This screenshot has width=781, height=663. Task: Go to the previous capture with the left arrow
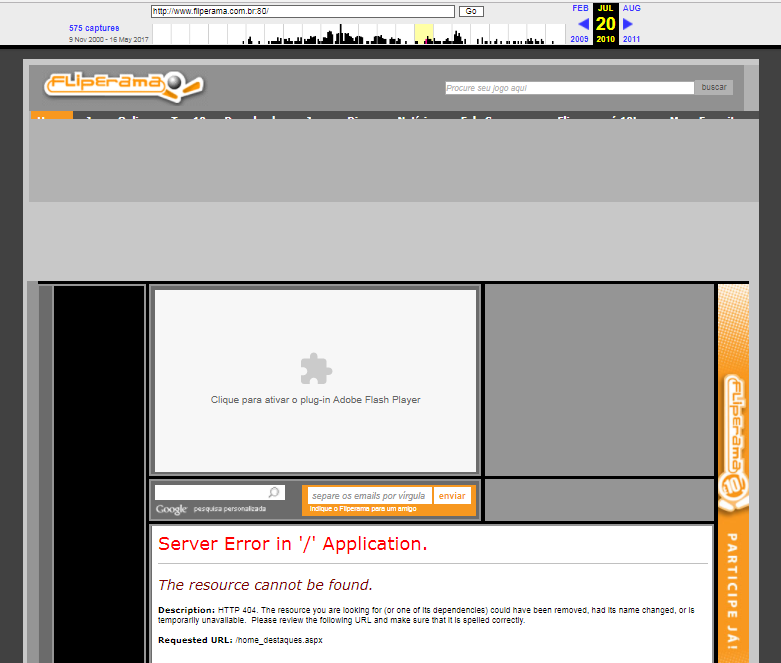coord(583,23)
